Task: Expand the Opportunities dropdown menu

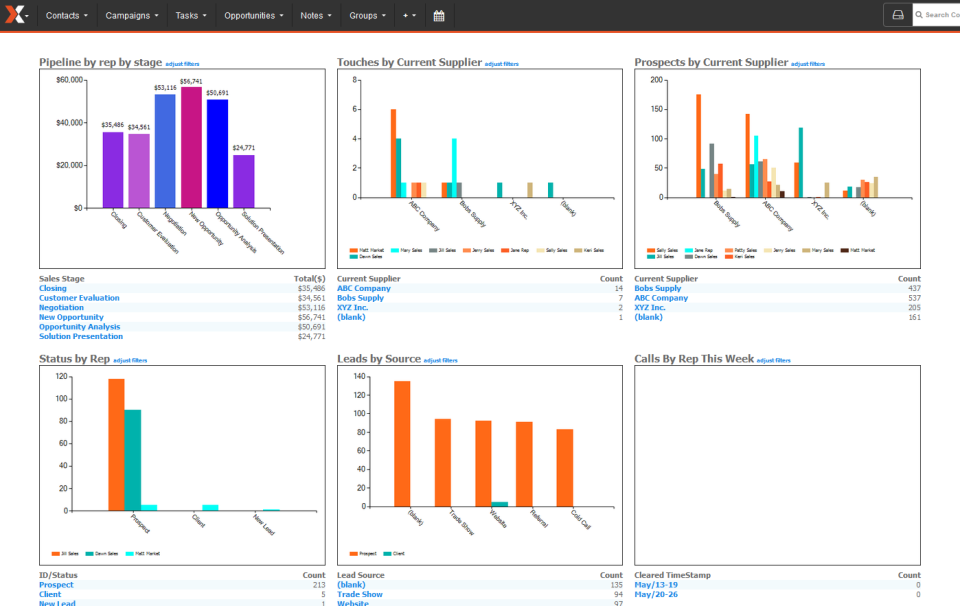Action: click(253, 16)
